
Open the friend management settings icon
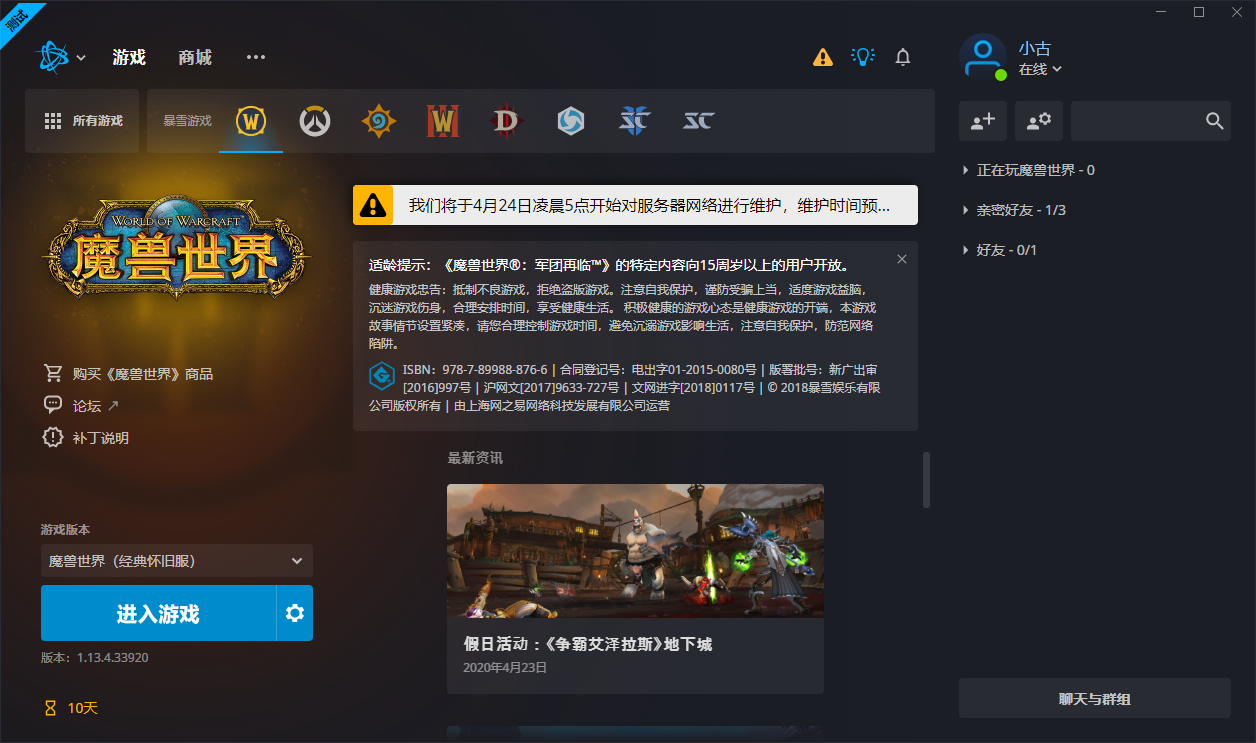[x=1039, y=121]
